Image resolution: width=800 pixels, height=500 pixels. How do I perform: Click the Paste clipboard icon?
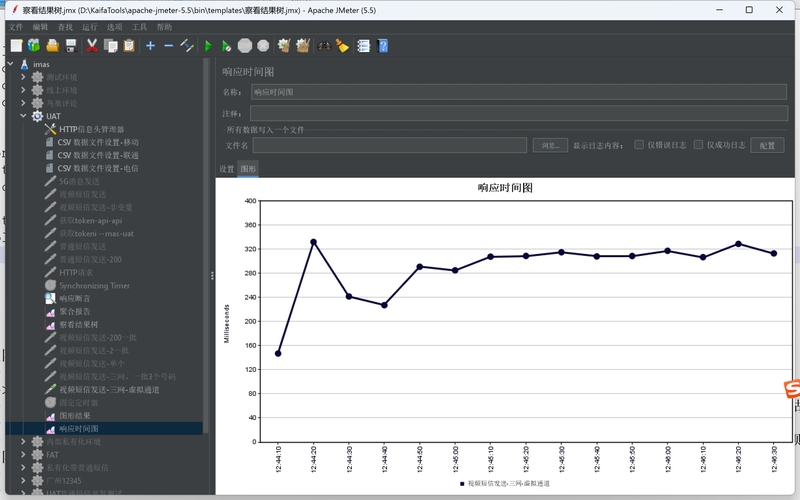129,46
